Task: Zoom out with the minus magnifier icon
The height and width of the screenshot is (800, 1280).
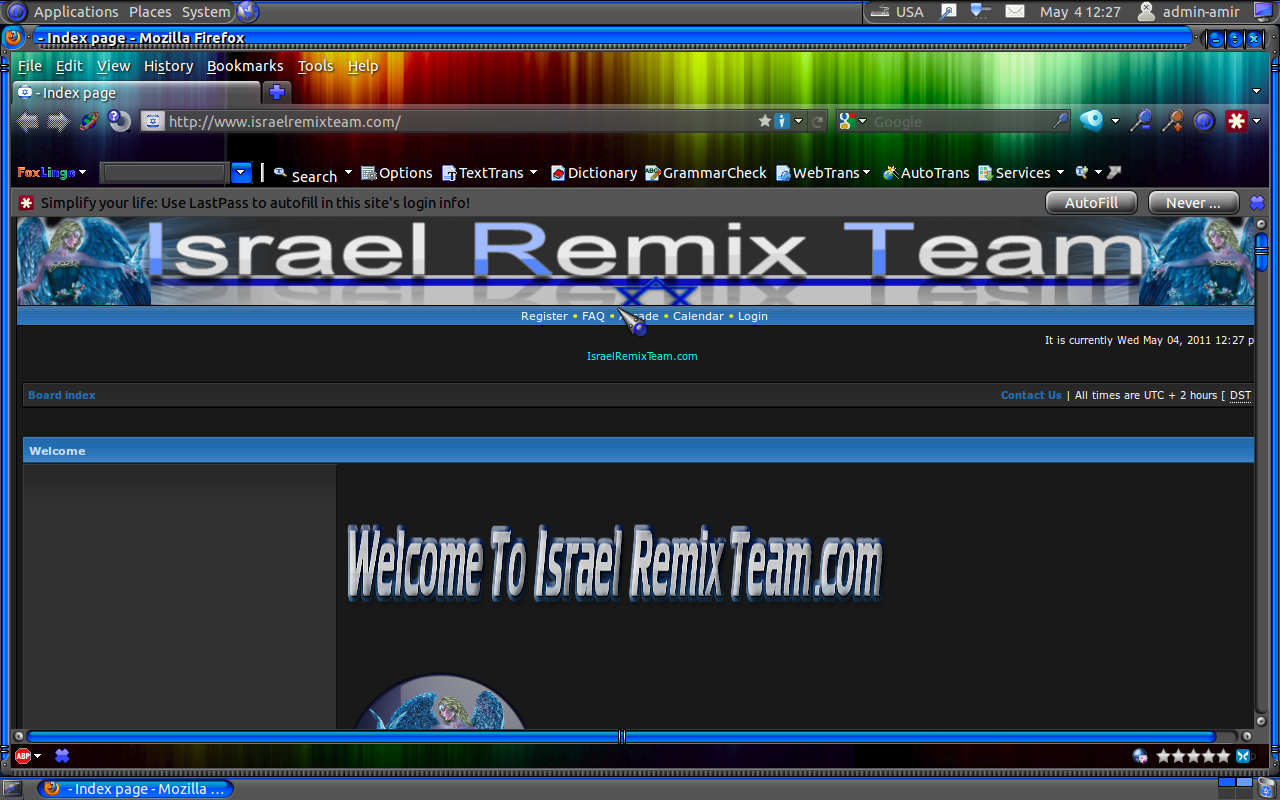Action: coord(1141,121)
